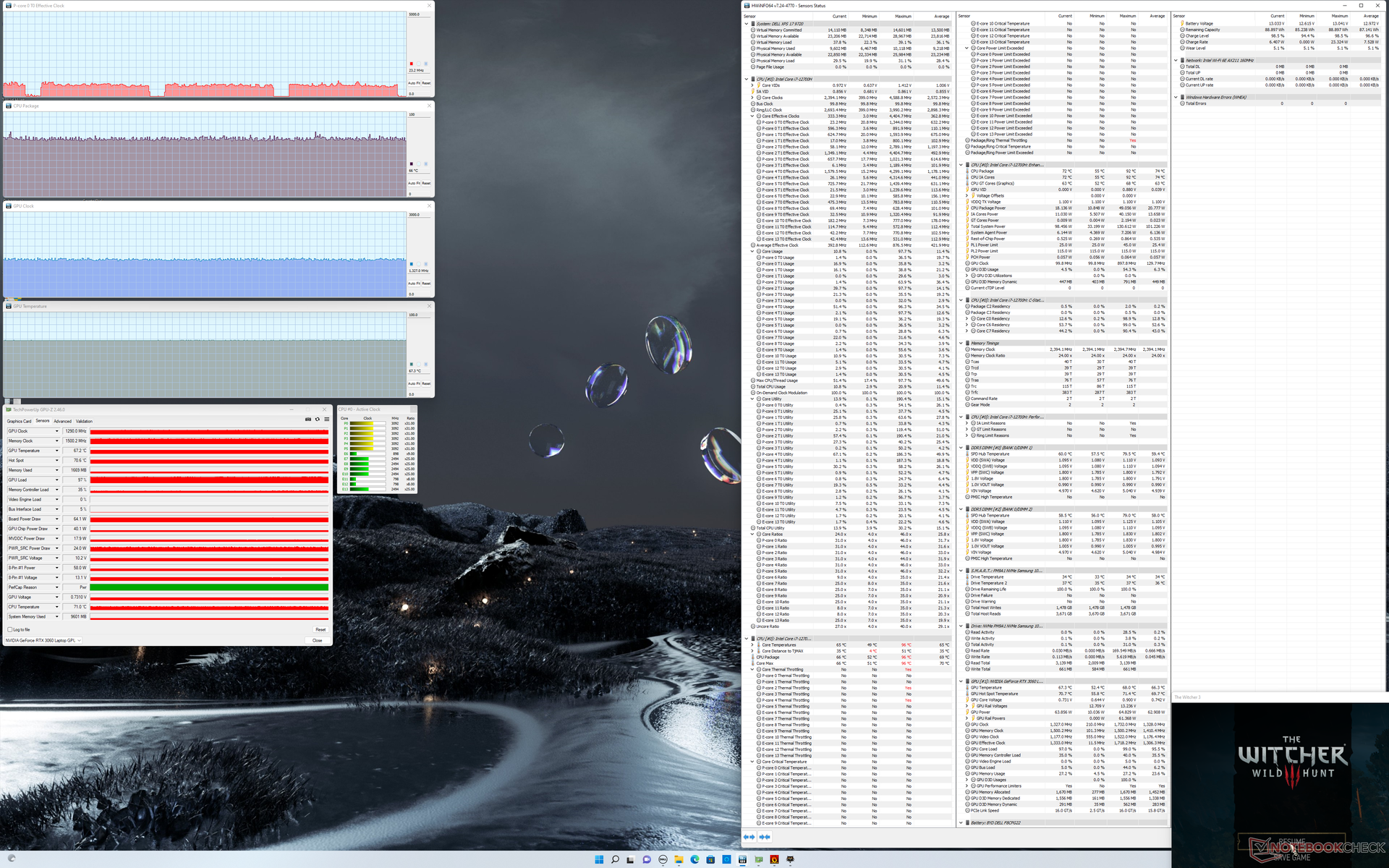Open Windows Start menu on taskbar
Image resolution: width=1389 pixels, height=868 pixels.
tap(599, 859)
